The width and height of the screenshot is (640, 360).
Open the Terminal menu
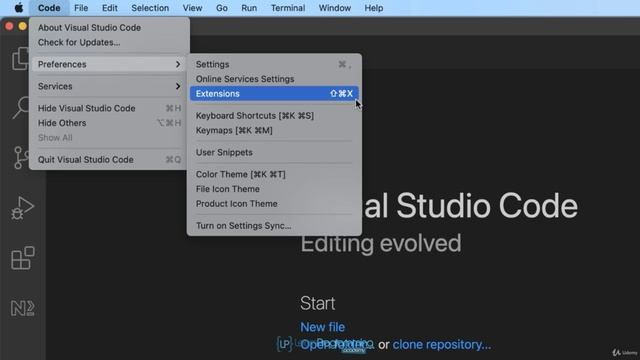coord(288,8)
